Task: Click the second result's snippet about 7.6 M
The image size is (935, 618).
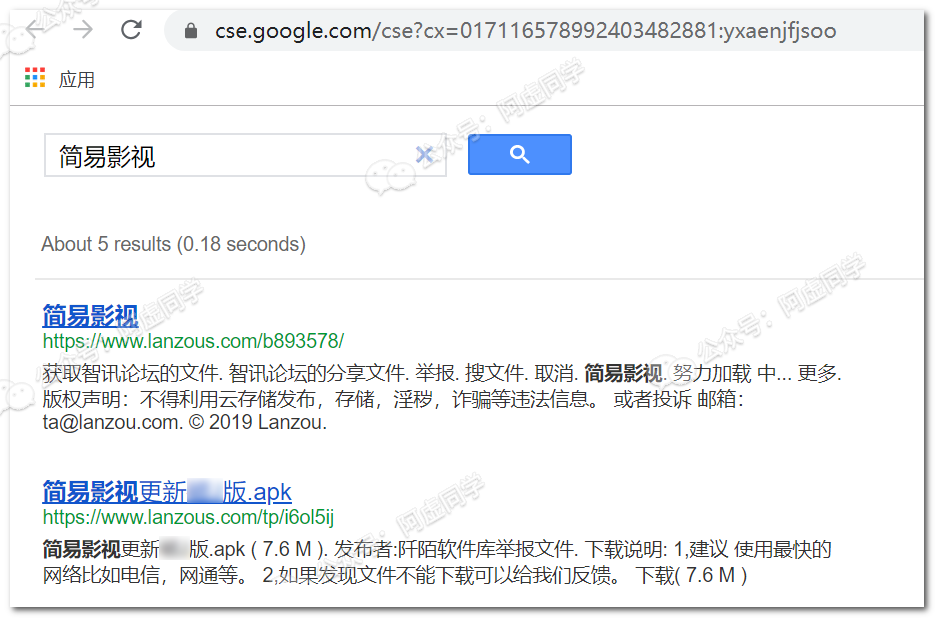Action: coord(436,562)
